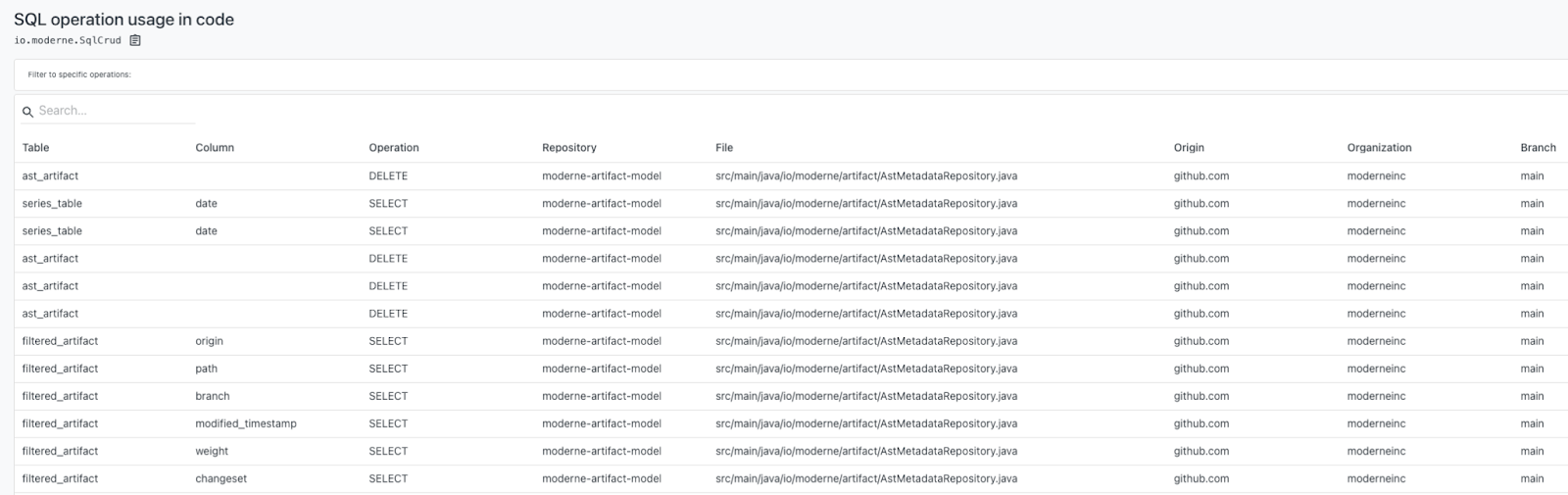Copy the io.moderne.SqlCrud recipe ID
This screenshot has height=495, width=1568.
(135, 40)
